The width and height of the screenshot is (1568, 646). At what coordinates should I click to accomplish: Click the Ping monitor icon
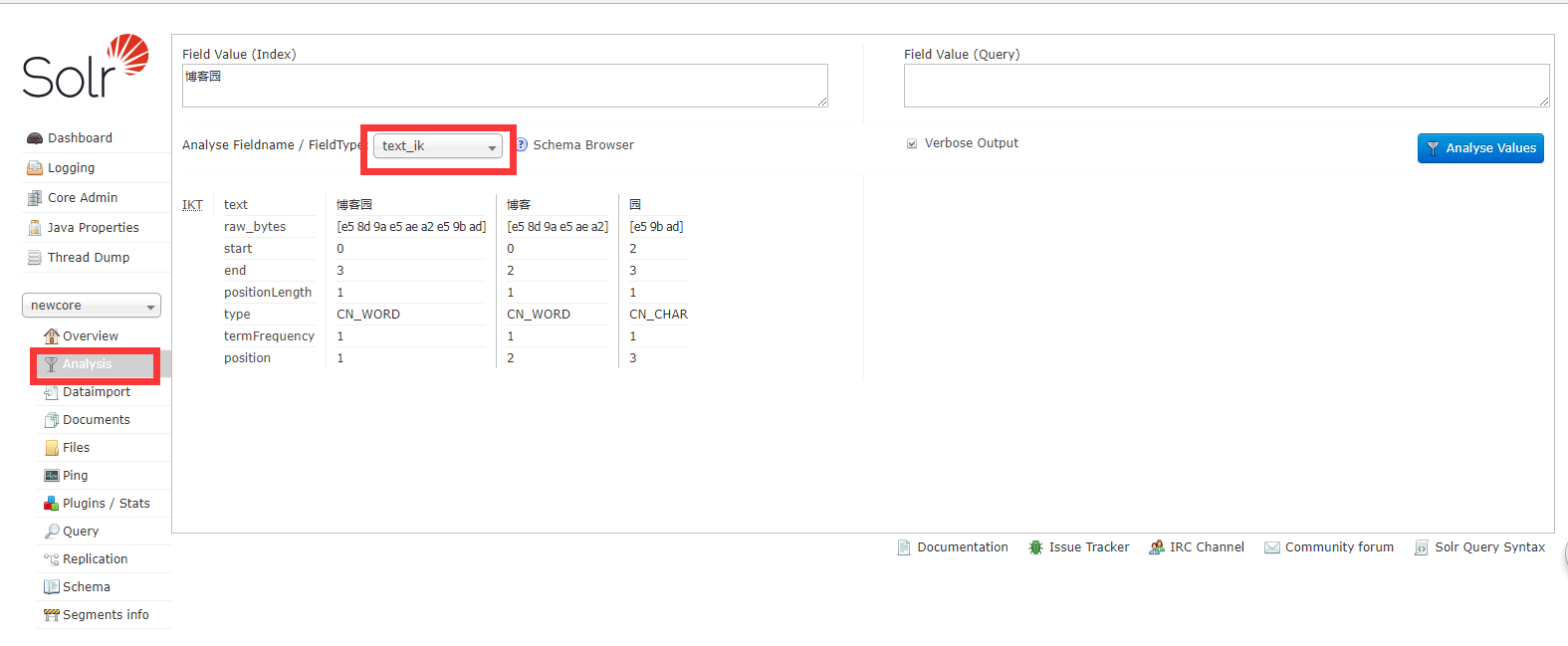tap(52, 476)
